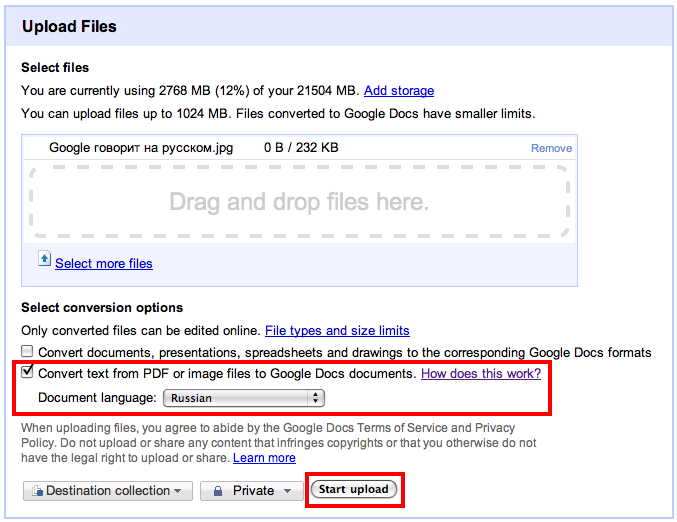Click the Upload Files heading
The height and width of the screenshot is (522, 677).
[x=69, y=26]
